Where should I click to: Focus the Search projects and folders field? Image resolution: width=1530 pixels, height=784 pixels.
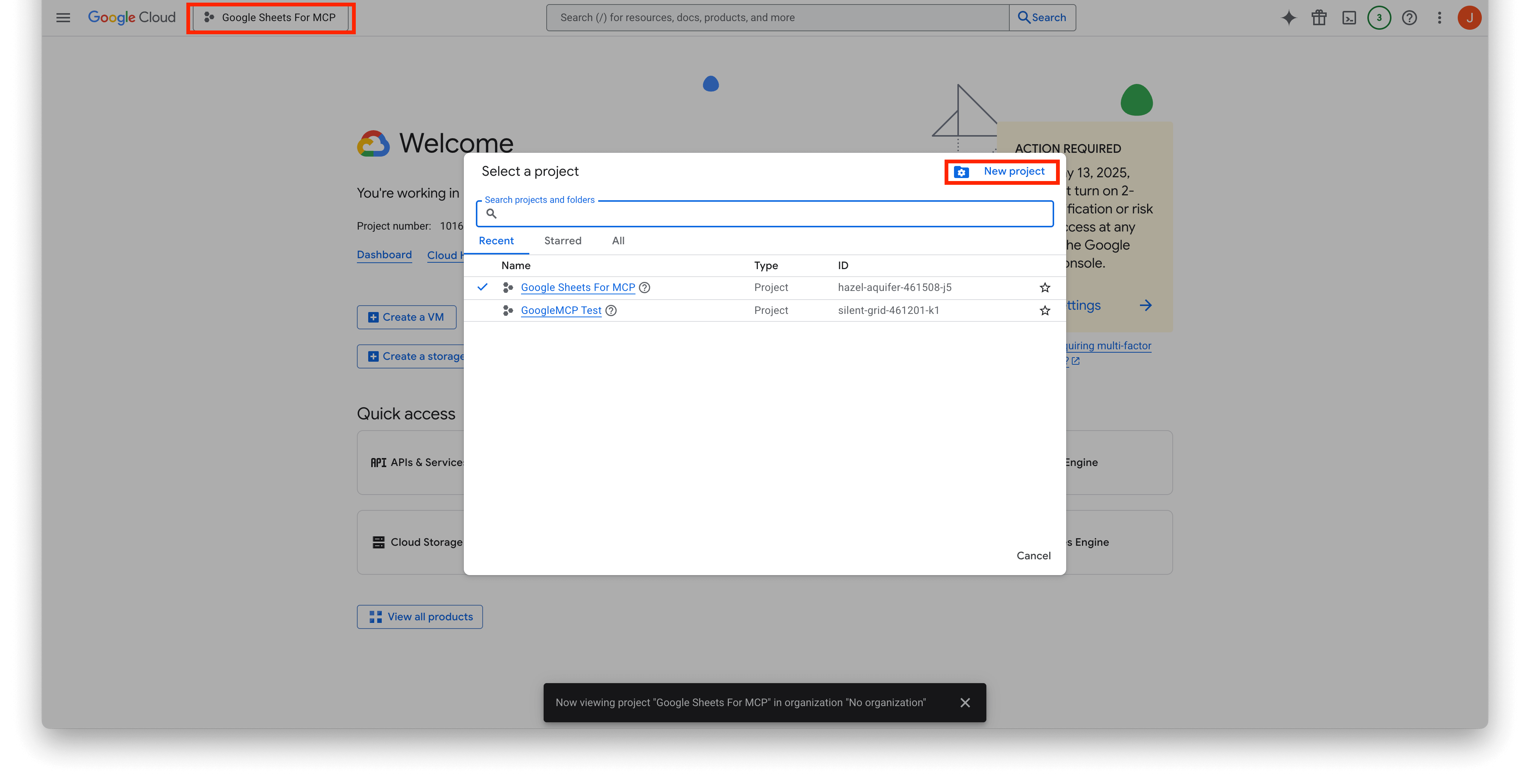764,213
